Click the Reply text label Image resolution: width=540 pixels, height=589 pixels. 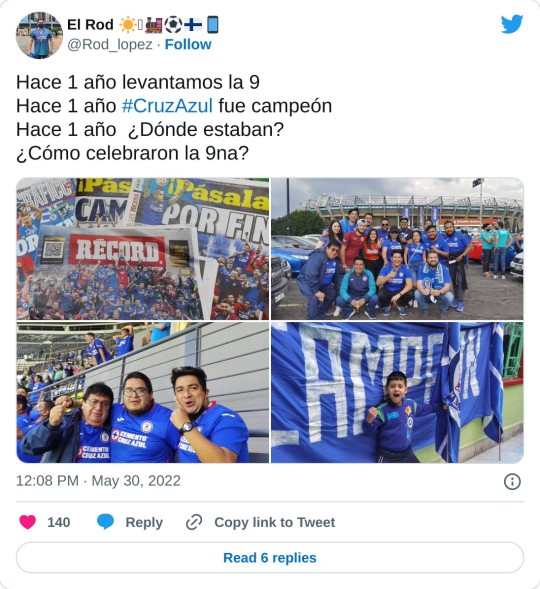(x=144, y=522)
